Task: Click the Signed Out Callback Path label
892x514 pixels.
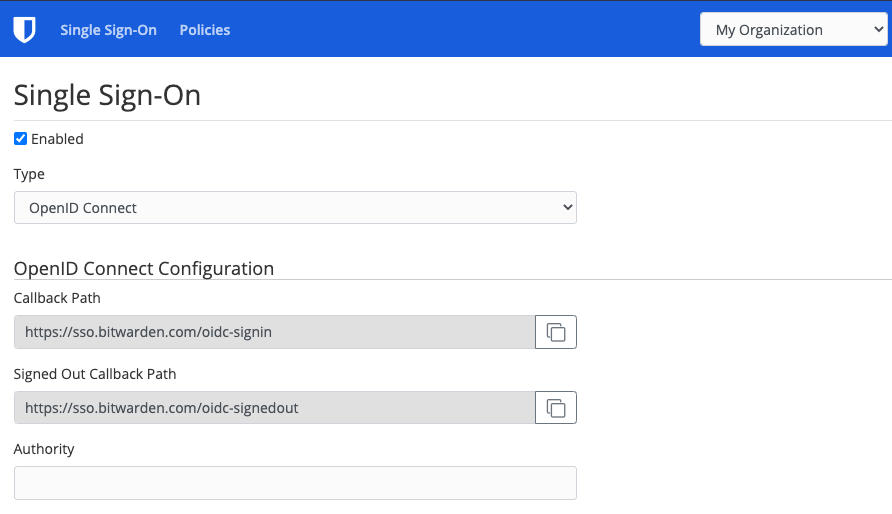Action: [x=95, y=374]
